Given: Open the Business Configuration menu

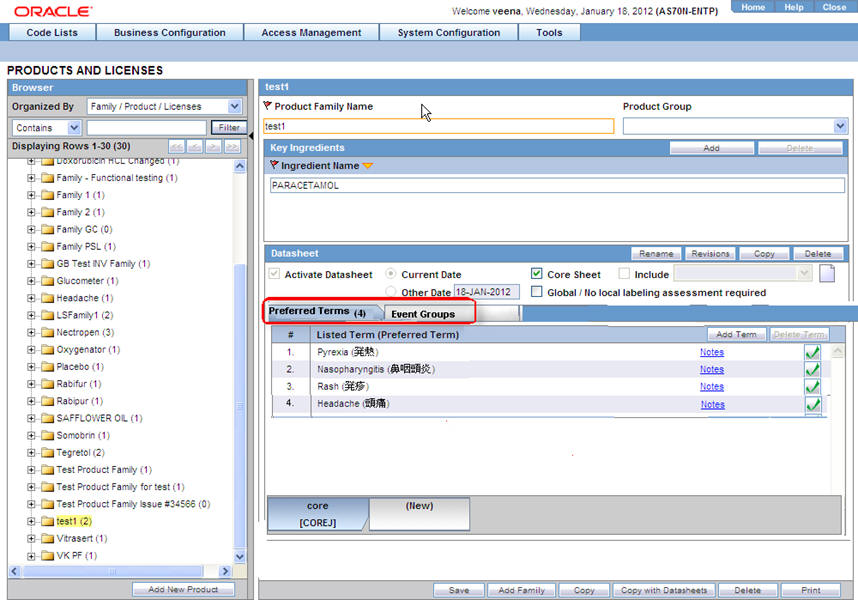Looking at the screenshot, I should pos(169,31).
